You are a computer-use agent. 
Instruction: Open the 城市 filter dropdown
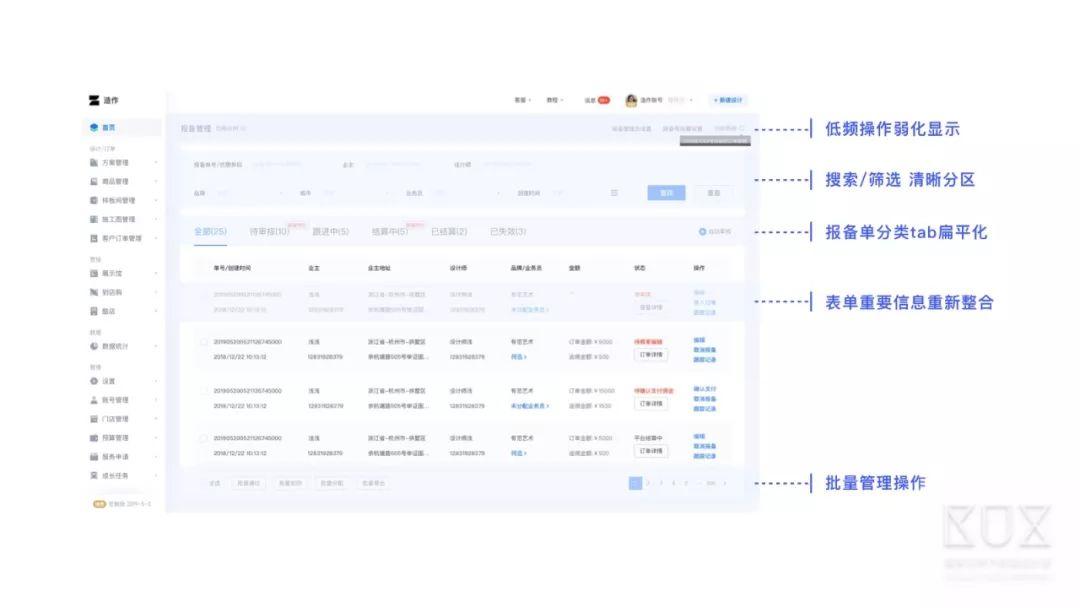coord(354,193)
